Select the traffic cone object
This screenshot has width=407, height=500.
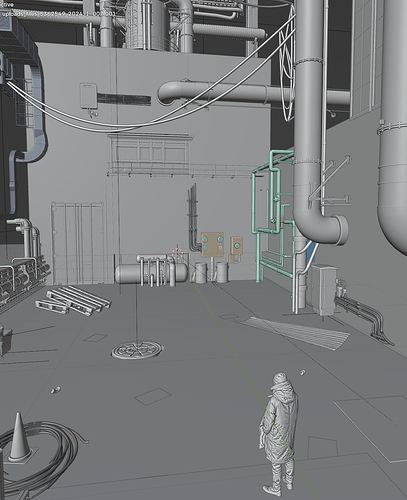[x=19, y=437]
